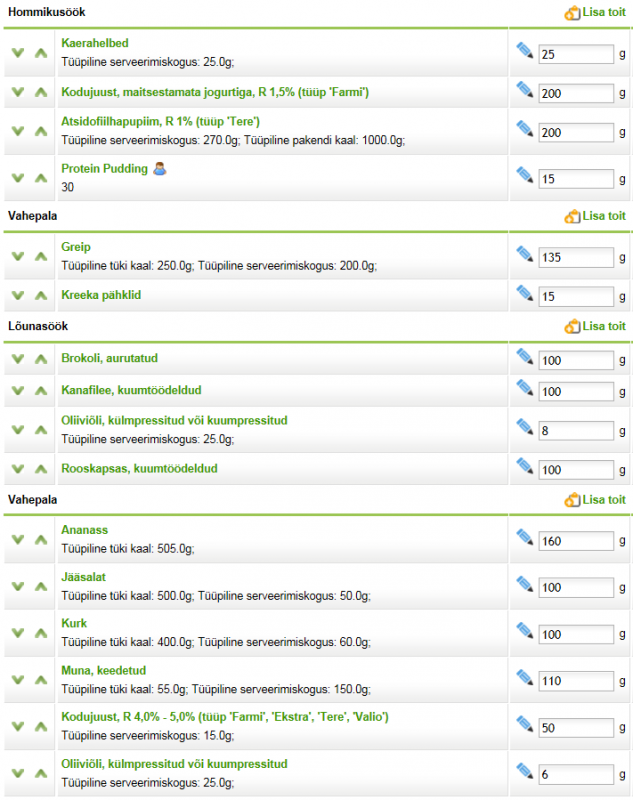Focus the Ananass grams input box
This screenshot has width=633, height=800.
[x=576, y=541]
